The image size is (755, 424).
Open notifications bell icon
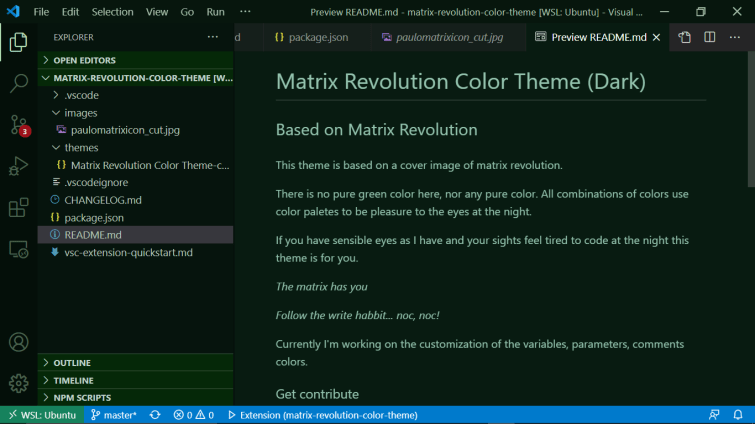tap(738, 415)
